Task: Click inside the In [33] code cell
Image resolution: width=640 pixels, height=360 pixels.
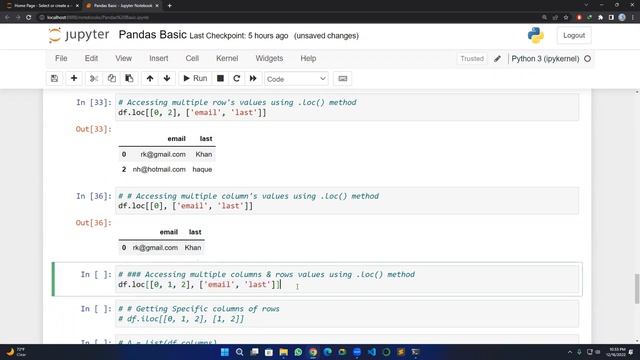Action: pyautogui.click(x=347, y=107)
